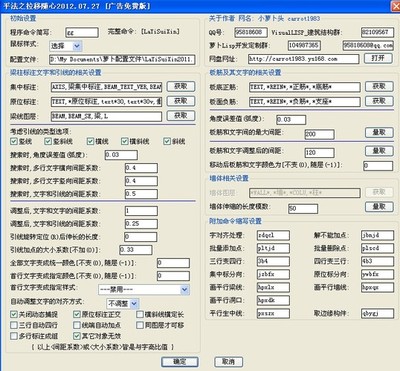
Task: Click the 配置文件 path field
Action: (122, 60)
